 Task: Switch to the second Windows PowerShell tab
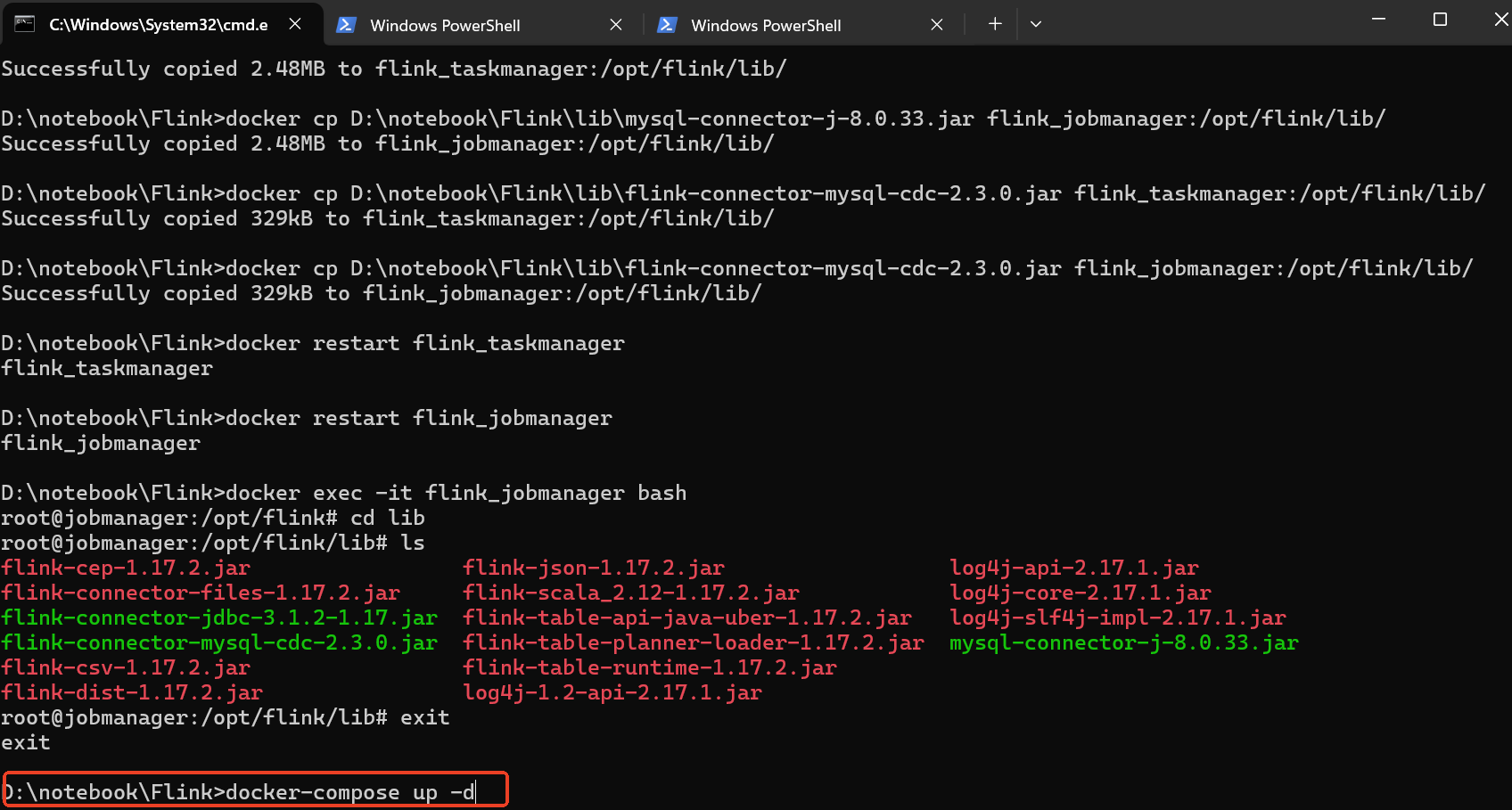coord(767,24)
